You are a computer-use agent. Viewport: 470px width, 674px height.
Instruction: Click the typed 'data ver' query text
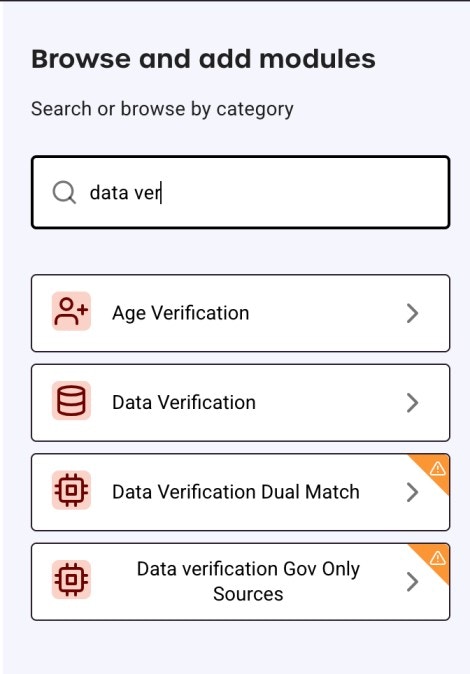tap(125, 192)
